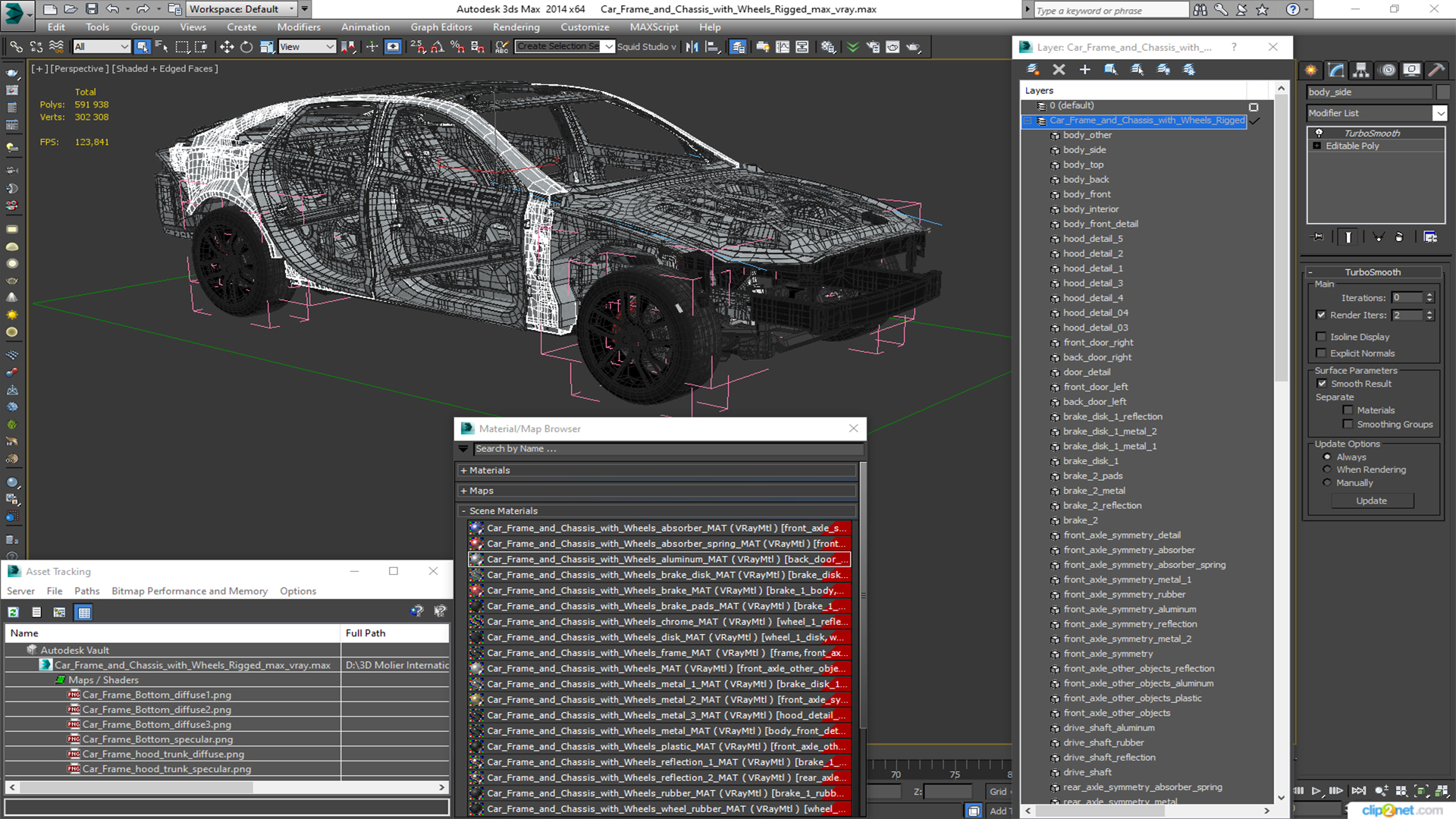Screen dimensions: 1456x819
Task: Expand the Materials group in browser
Action: point(463,471)
